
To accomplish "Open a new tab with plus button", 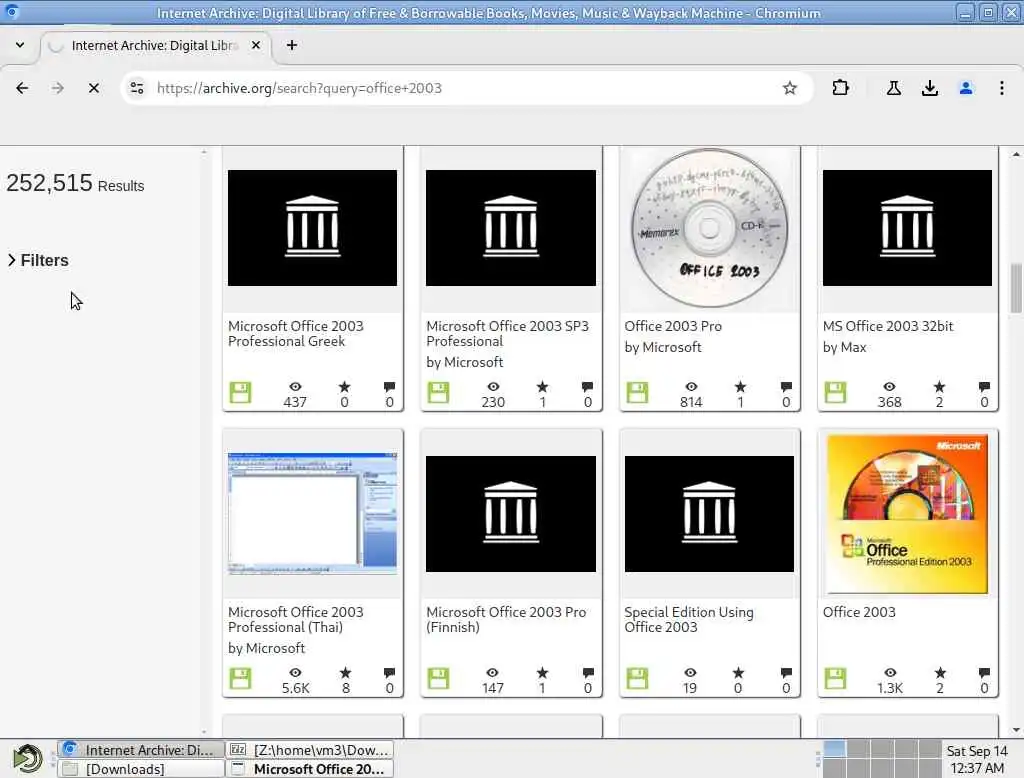I will tap(292, 45).
